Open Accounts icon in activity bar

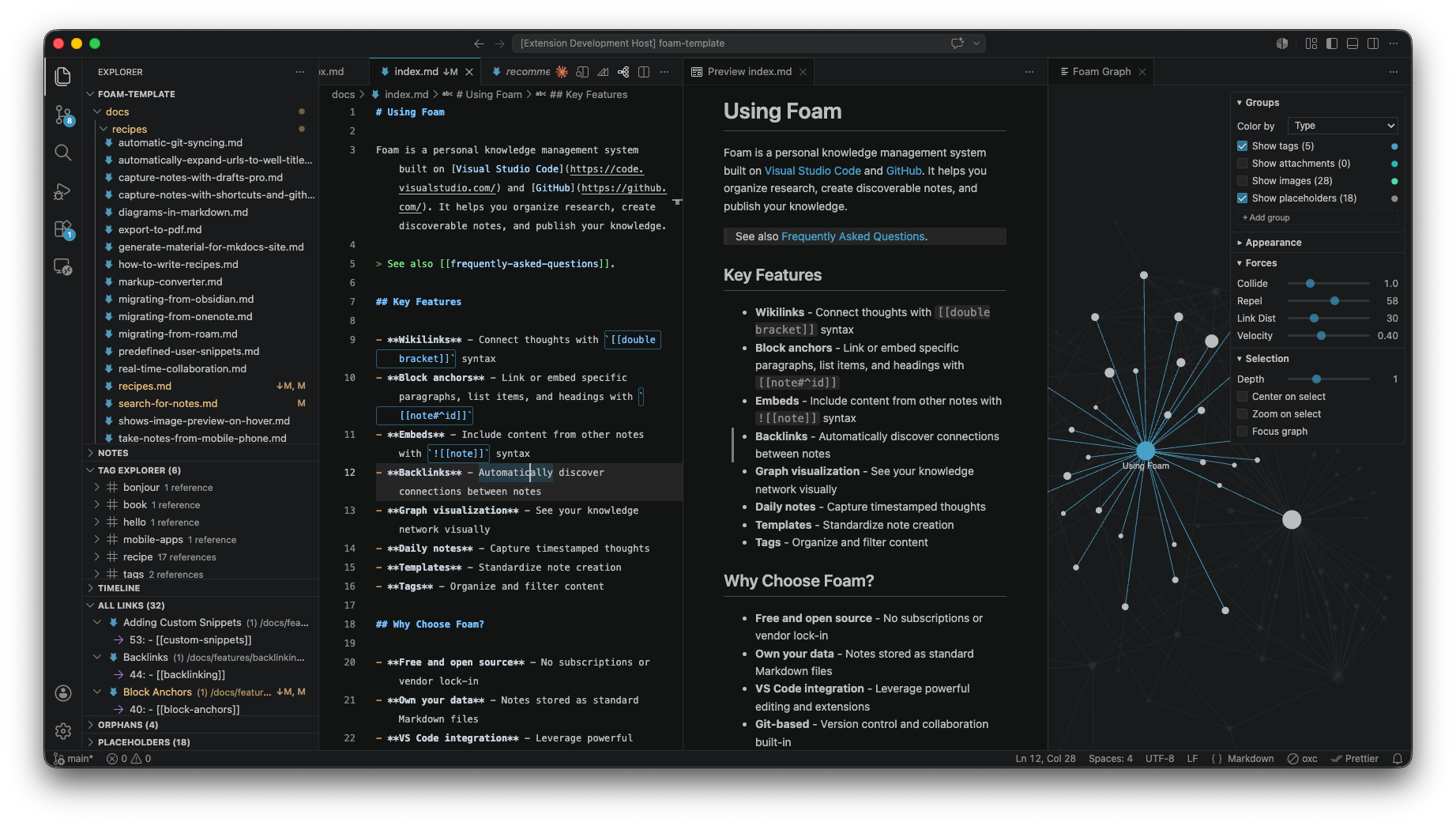click(x=63, y=693)
